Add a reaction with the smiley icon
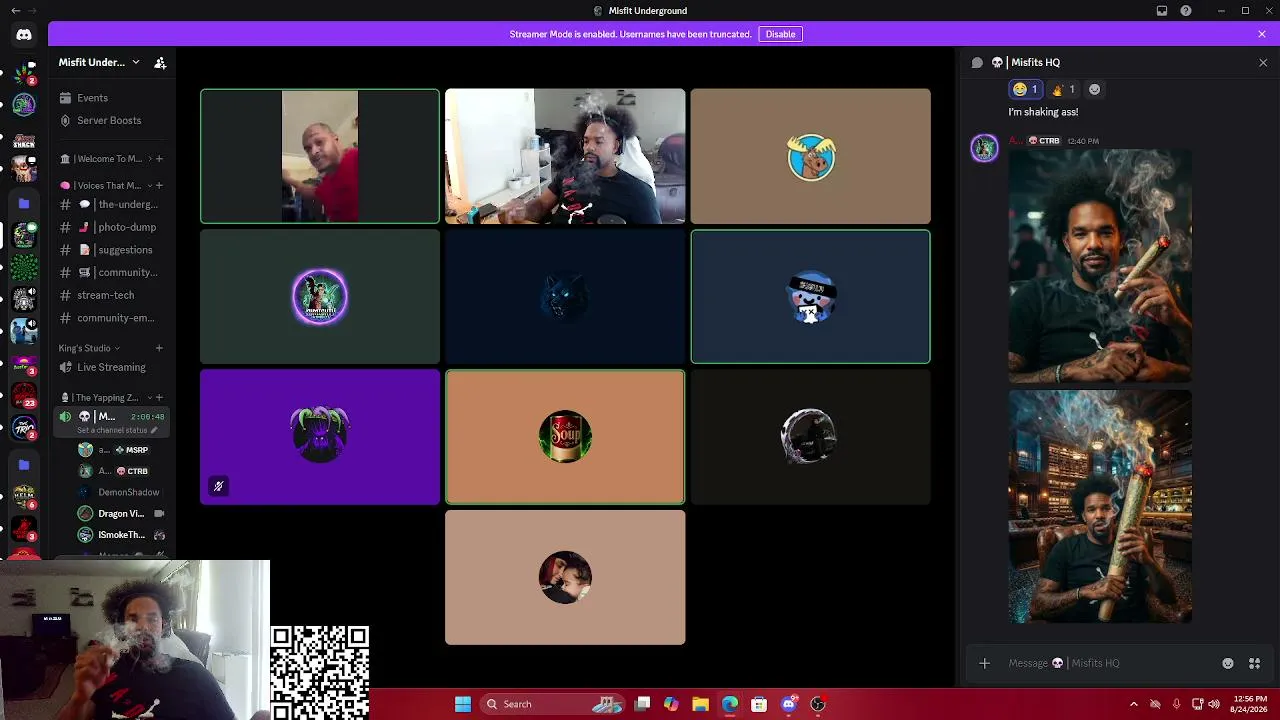The width and height of the screenshot is (1280, 720). coord(1094,89)
